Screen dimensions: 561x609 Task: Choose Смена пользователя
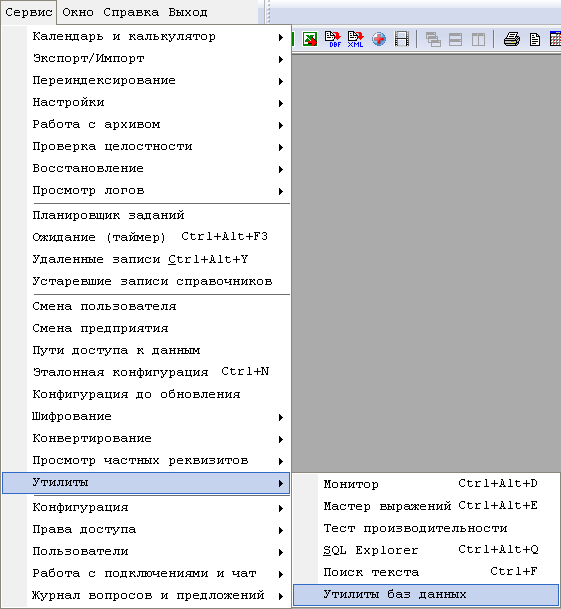point(146,306)
